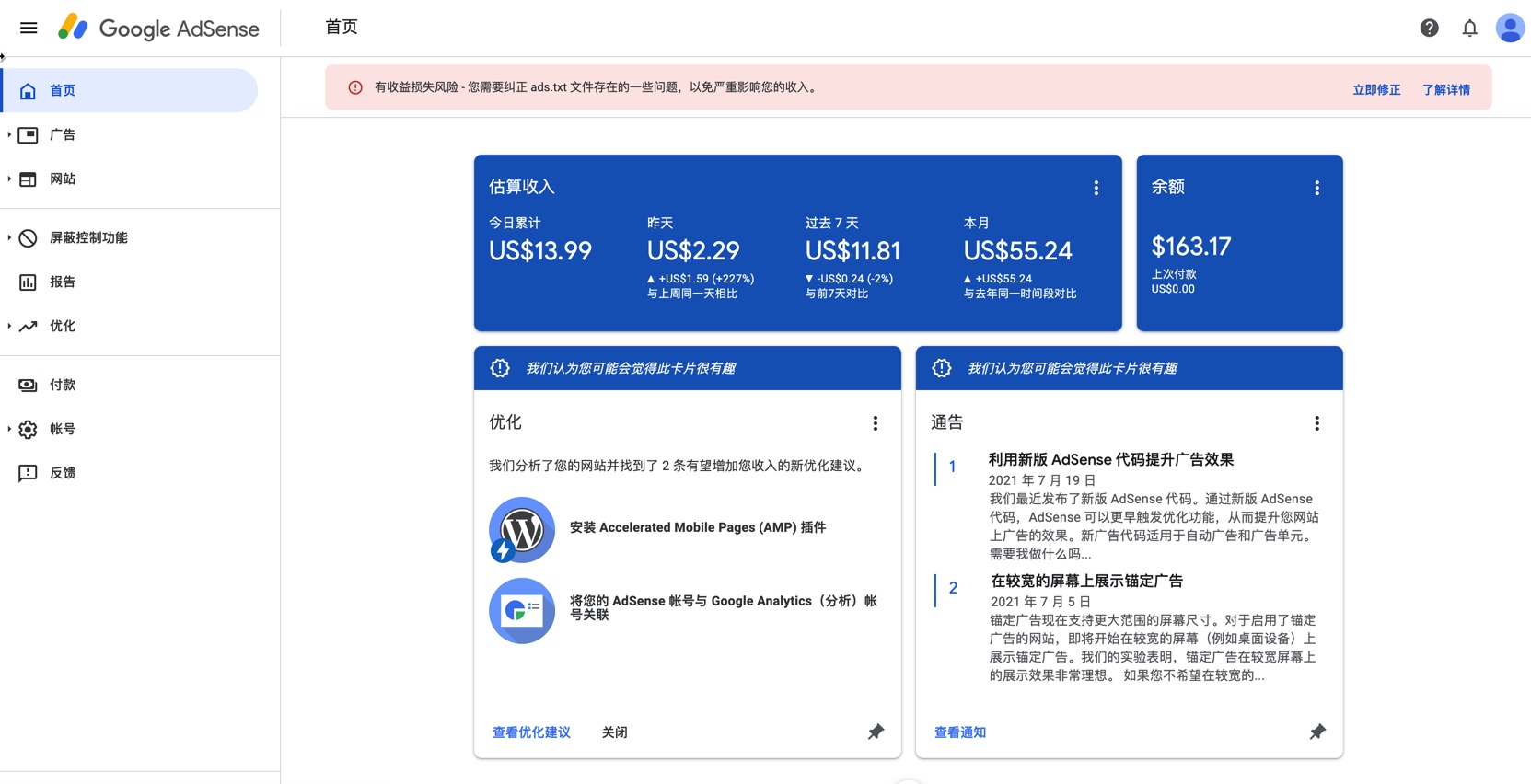Image resolution: width=1531 pixels, height=784 pixels.
Task: Select the Google Analytics 帐号关联 suggestion text
Action: pos(724,607)
